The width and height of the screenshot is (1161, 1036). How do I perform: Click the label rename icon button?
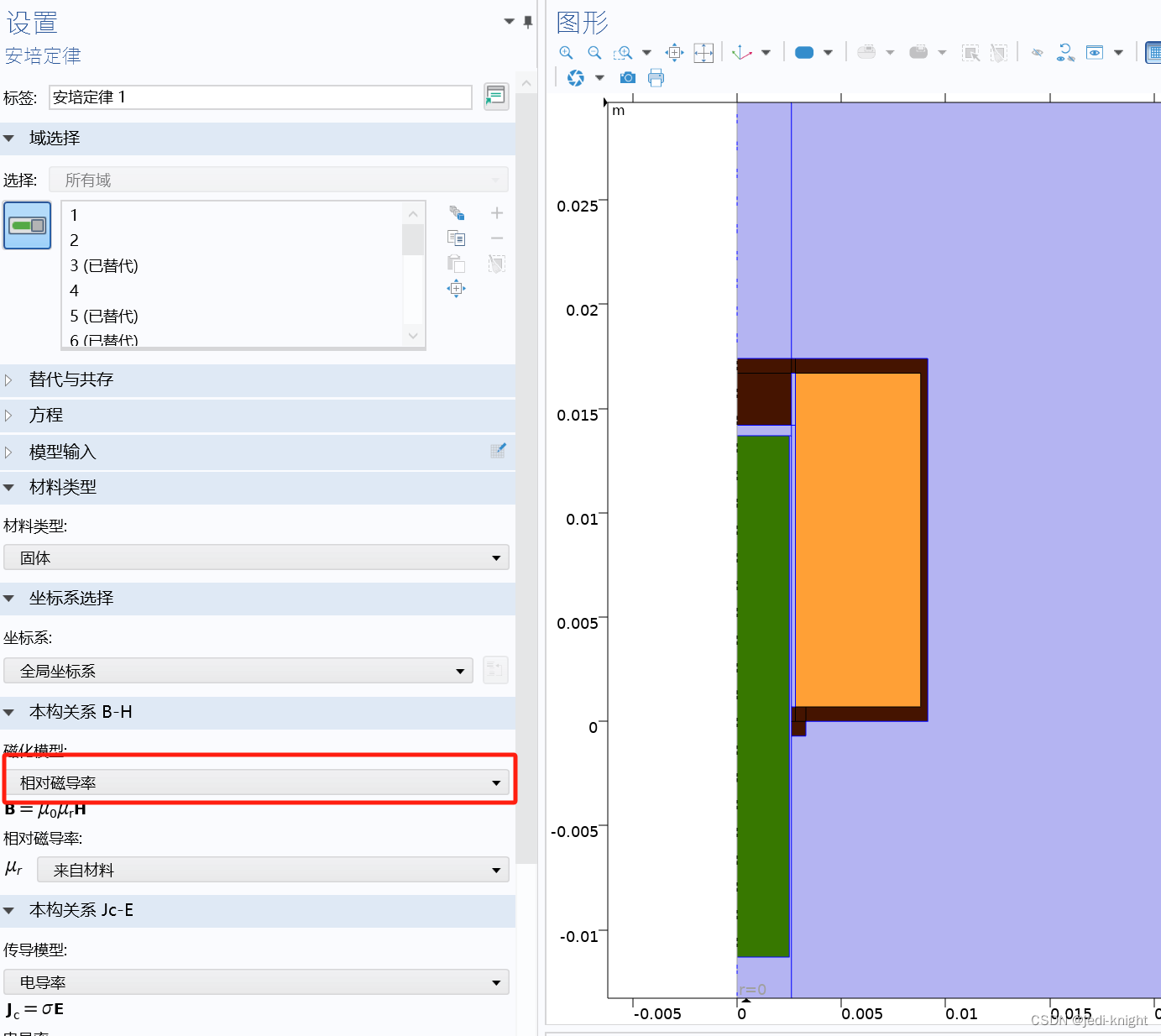coord(496,97)
